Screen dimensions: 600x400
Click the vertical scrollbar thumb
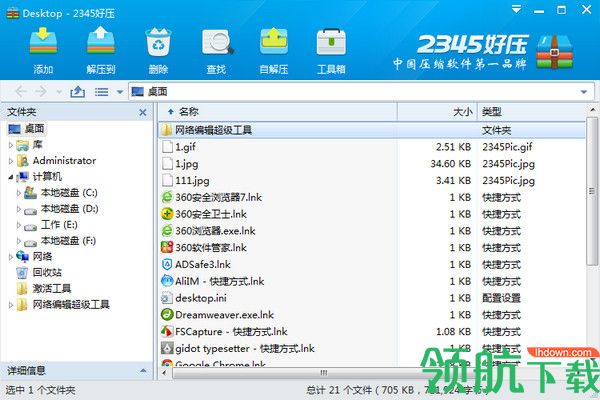pyautogui.click(x=592, y=191)
